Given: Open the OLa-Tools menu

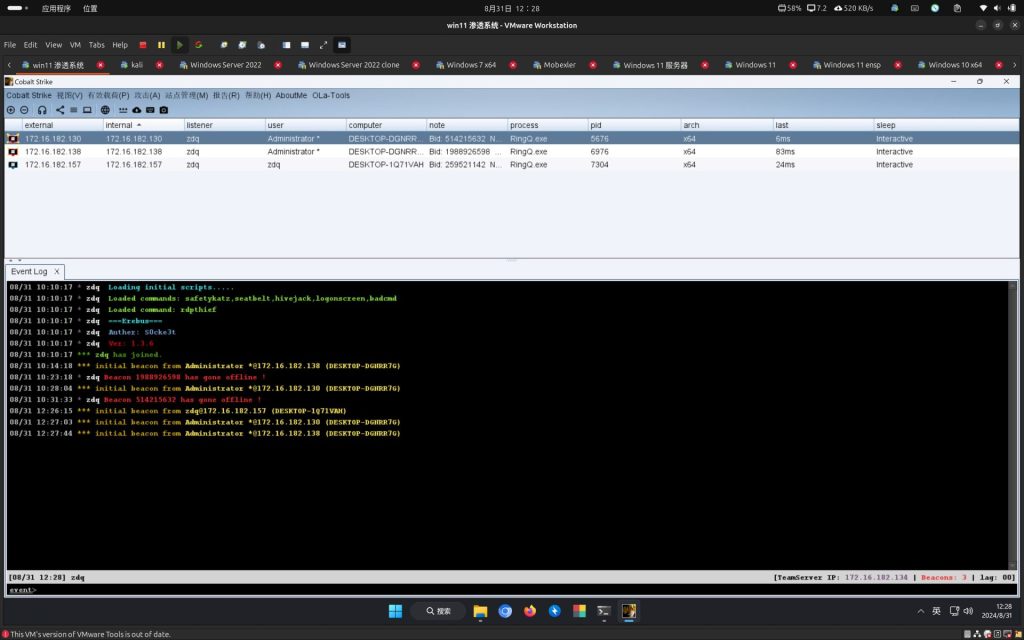Looking at the screenshot, I should coord(331,95).
